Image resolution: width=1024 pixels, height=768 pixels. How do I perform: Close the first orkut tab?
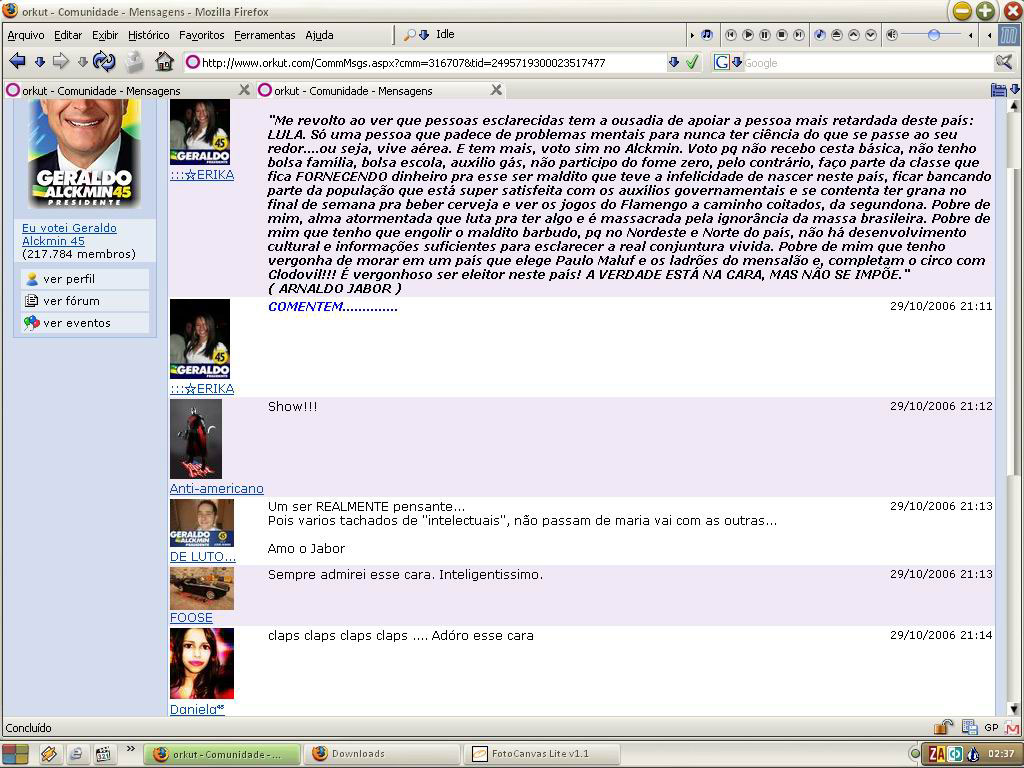point(244,90)
